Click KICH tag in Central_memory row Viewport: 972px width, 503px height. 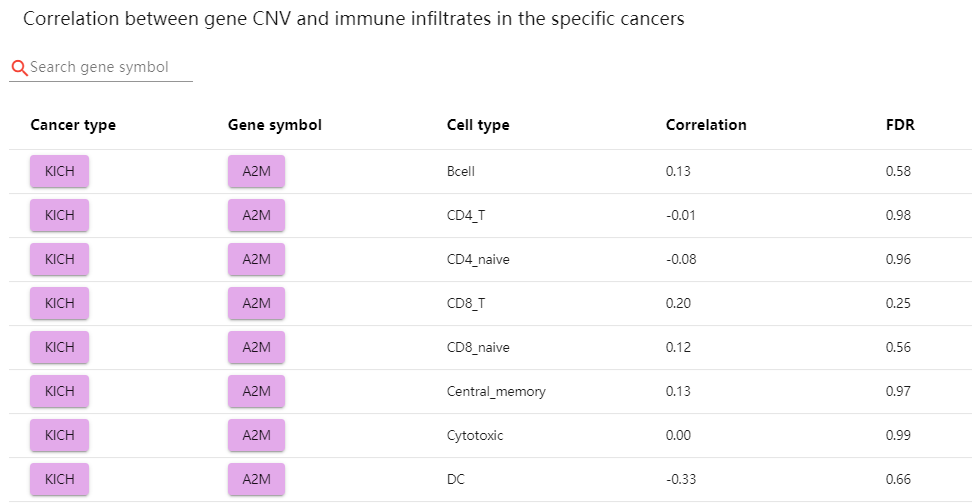click(60, 391)
